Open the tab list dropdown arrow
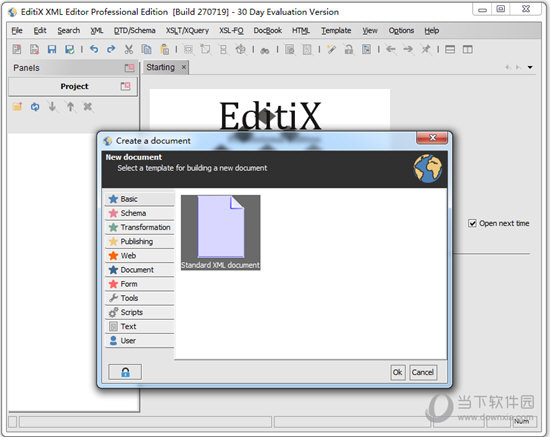The width and height of the screenshot is (550, 437). [530, 67]
